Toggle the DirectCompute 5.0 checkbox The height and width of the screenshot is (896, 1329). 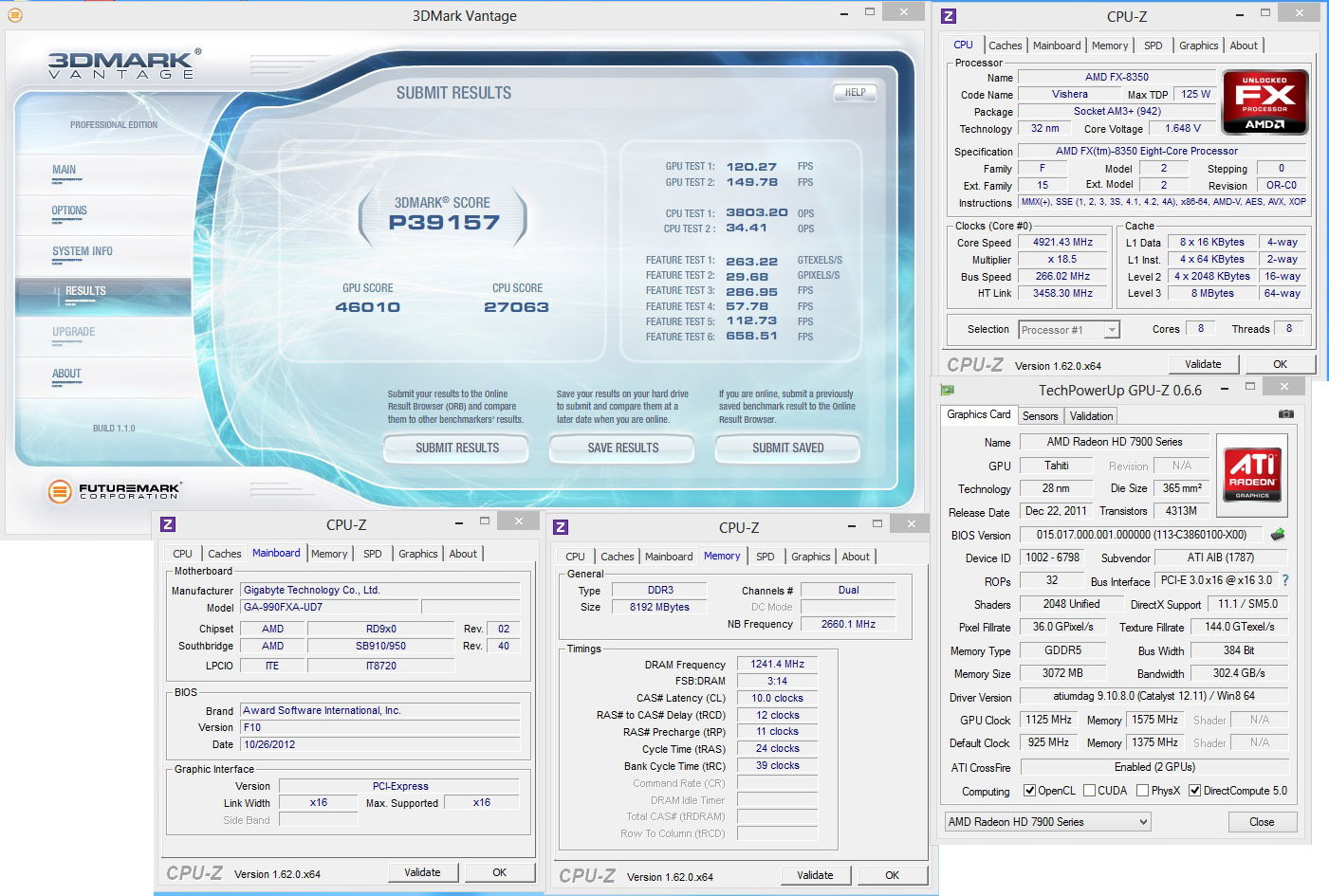coord(1195,791)
